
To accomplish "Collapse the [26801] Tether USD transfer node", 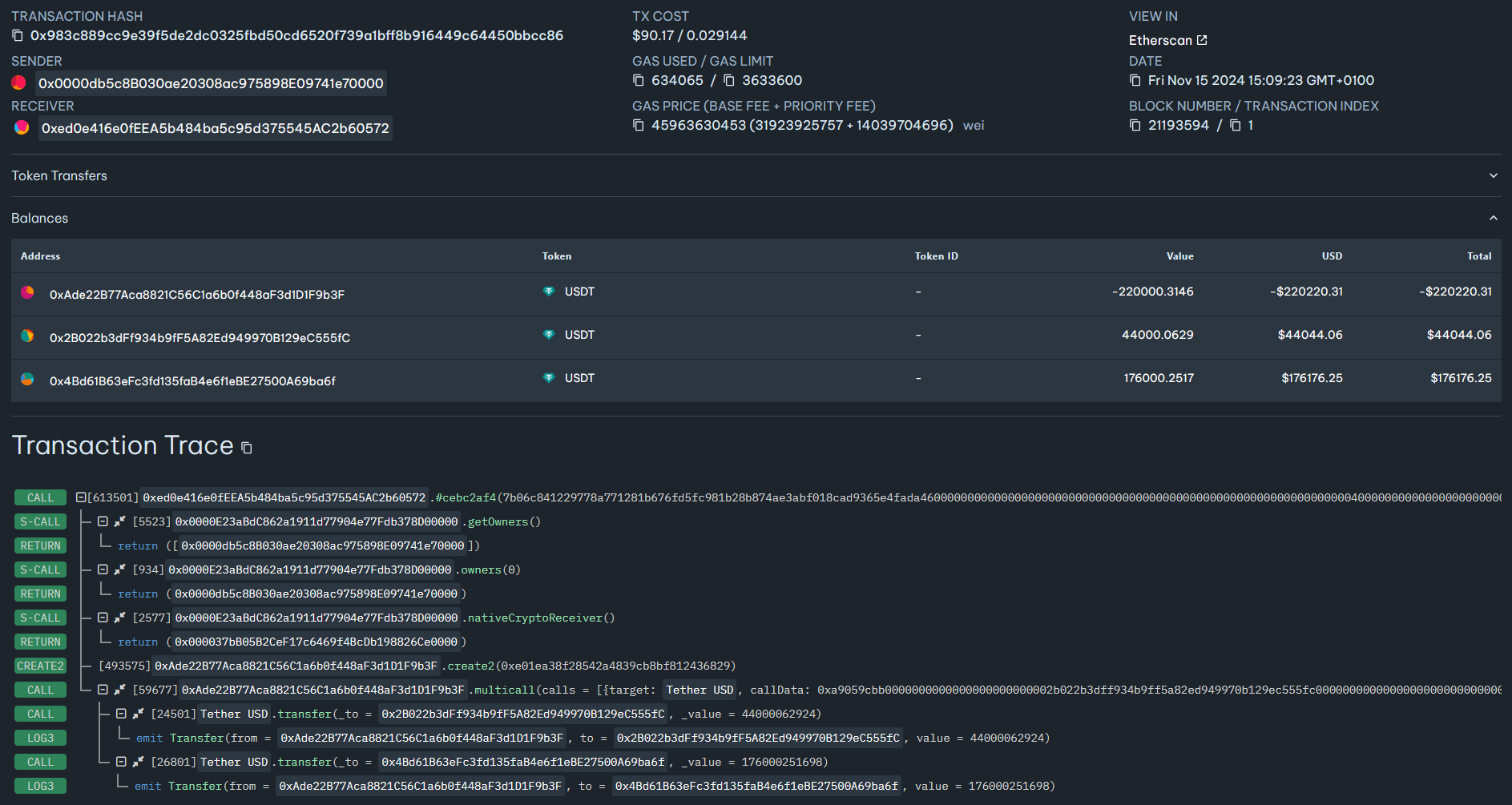I will [x=121, y=762].
